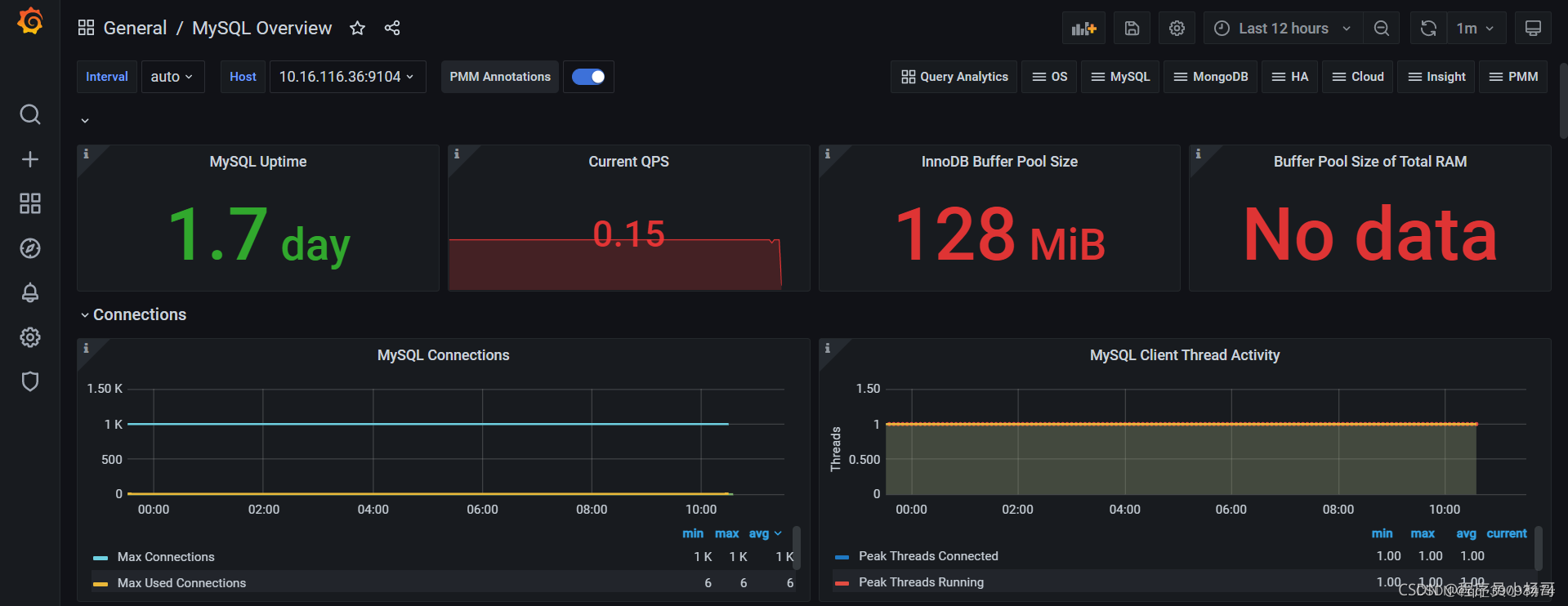The image size is (1568, 606).
Task: Share the dashboard using the share icon
Action: 392,29
